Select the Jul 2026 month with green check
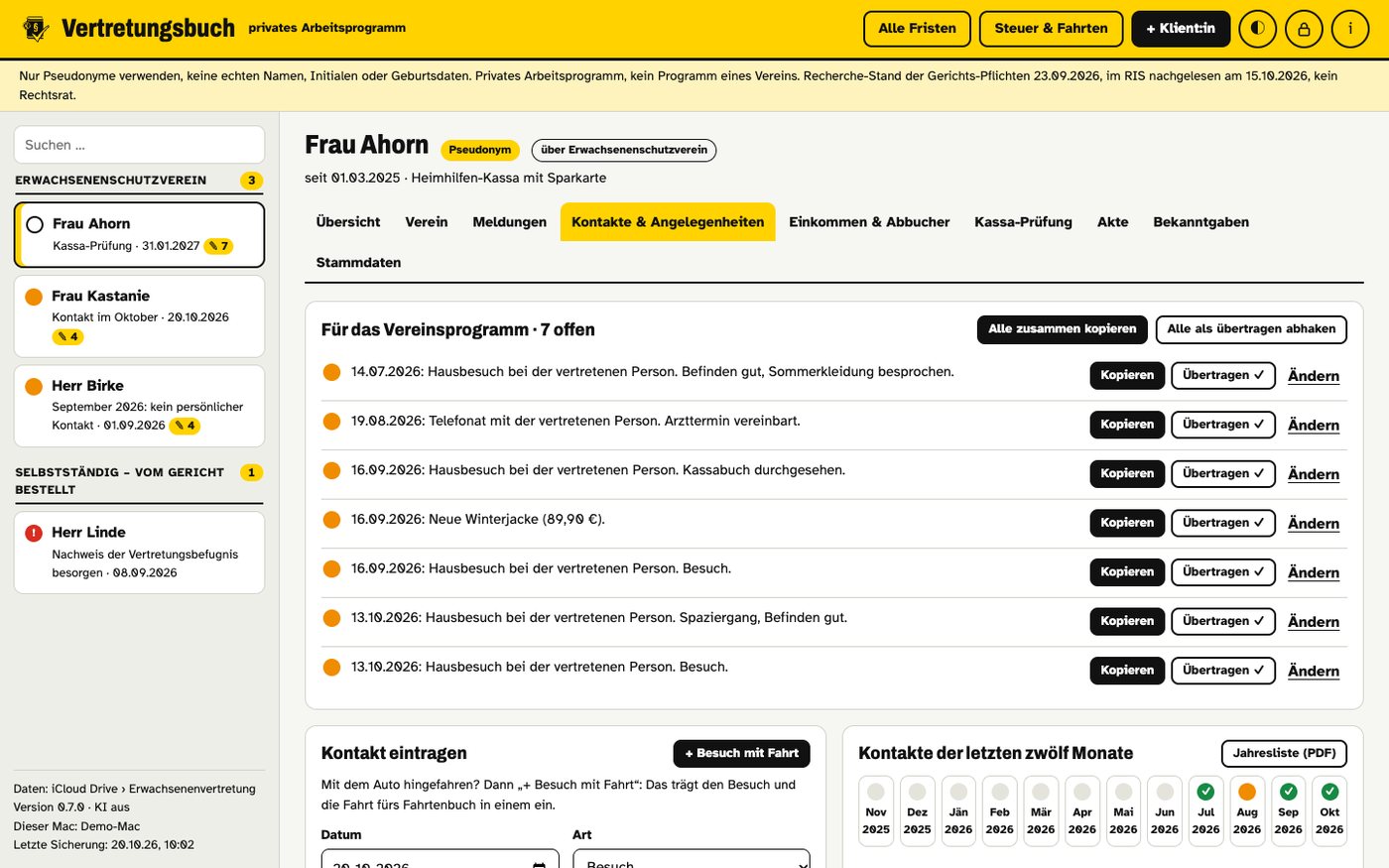Viewport: 1389px width, 868px height. pos(1205,810)
